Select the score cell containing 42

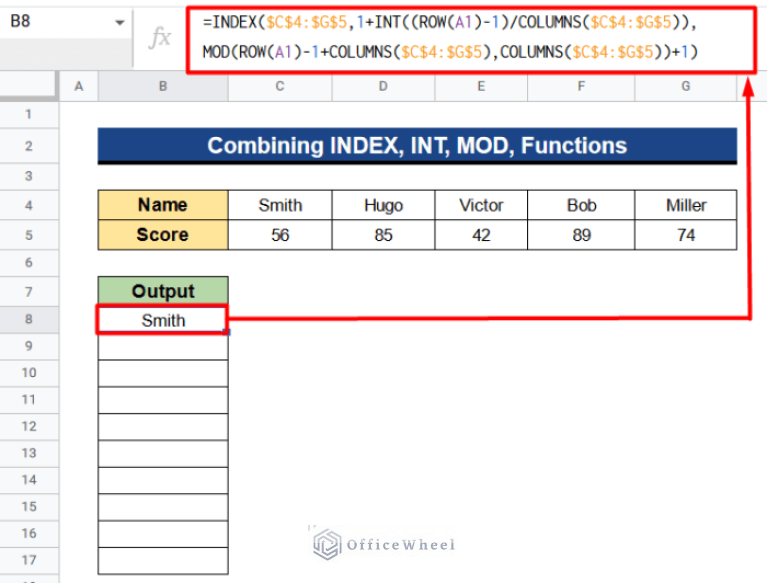(x=481, y=235)
